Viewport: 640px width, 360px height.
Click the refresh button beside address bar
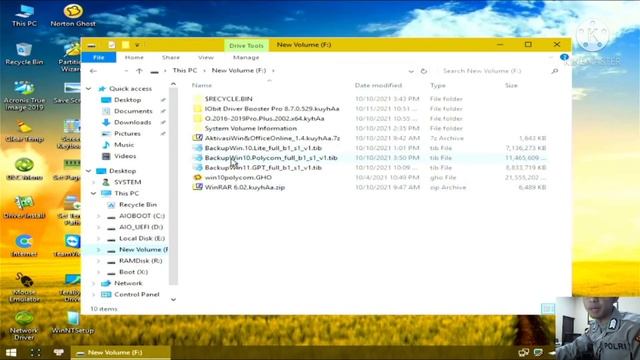424,71
